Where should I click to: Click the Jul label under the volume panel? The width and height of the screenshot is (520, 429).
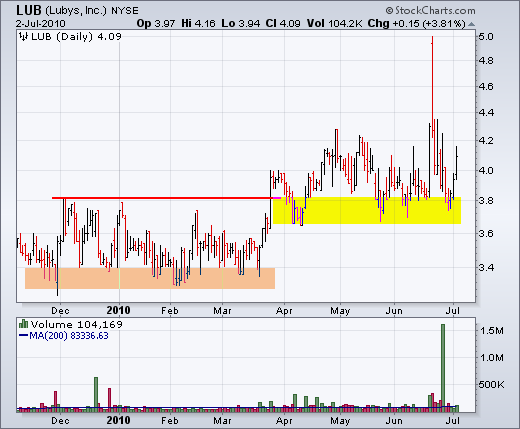pos(453,421)
